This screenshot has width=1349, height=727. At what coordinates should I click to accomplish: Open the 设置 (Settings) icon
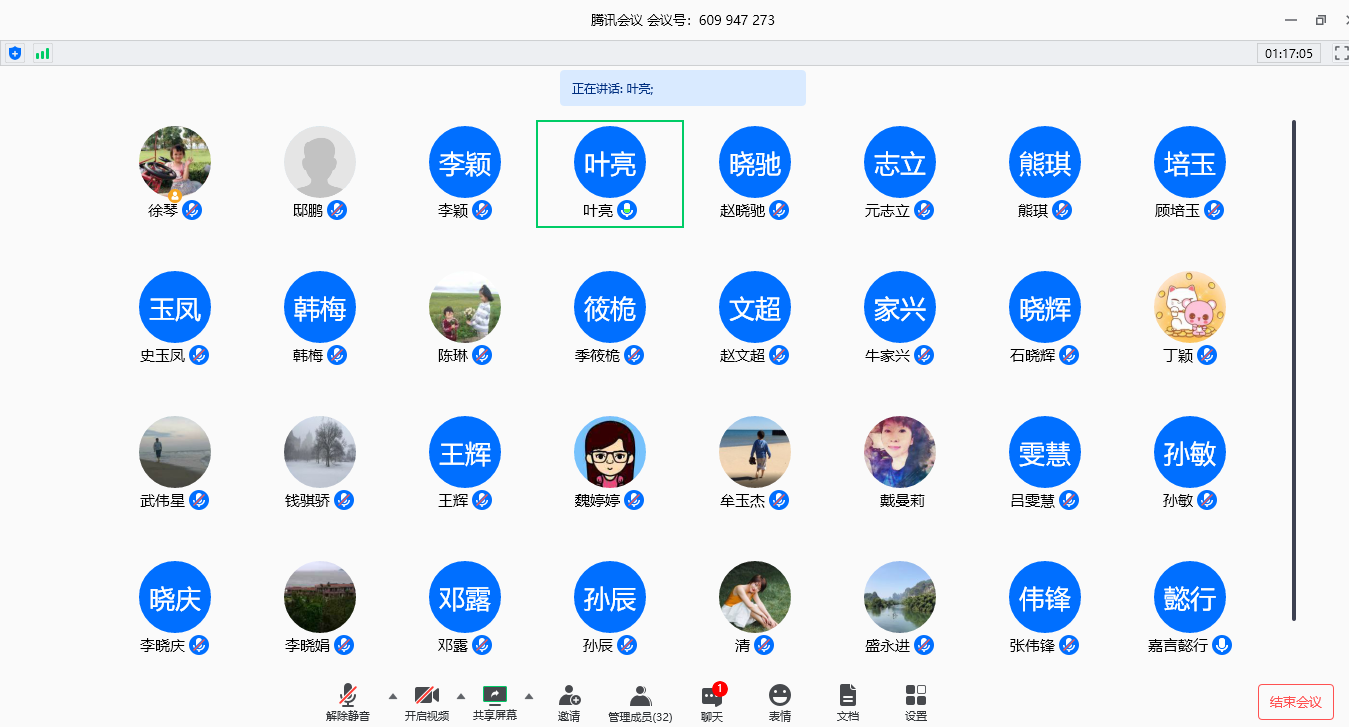click(x=916, y=701)
